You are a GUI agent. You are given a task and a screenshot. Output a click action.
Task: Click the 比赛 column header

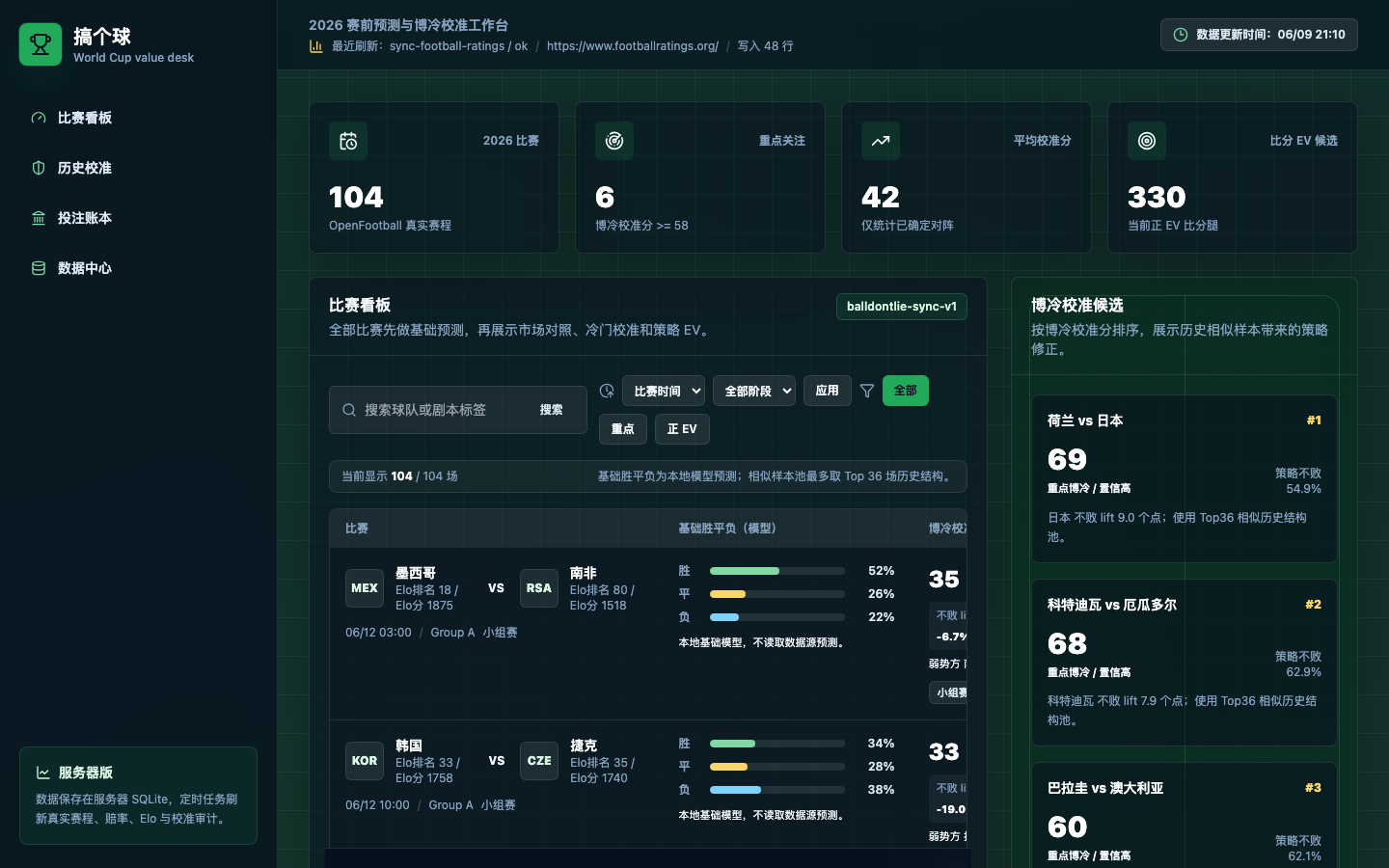357,529
